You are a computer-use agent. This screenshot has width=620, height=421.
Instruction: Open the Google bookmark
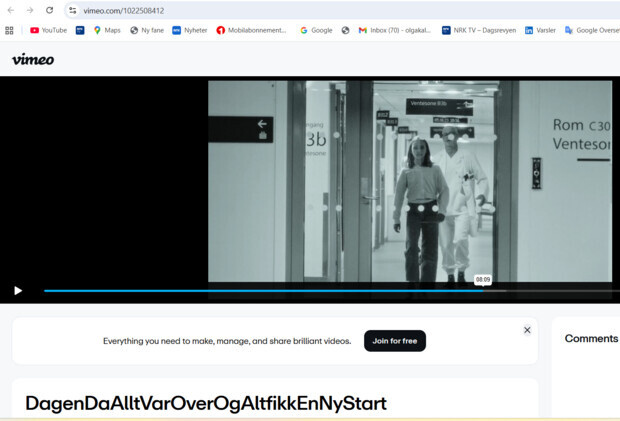pos(316,30)
